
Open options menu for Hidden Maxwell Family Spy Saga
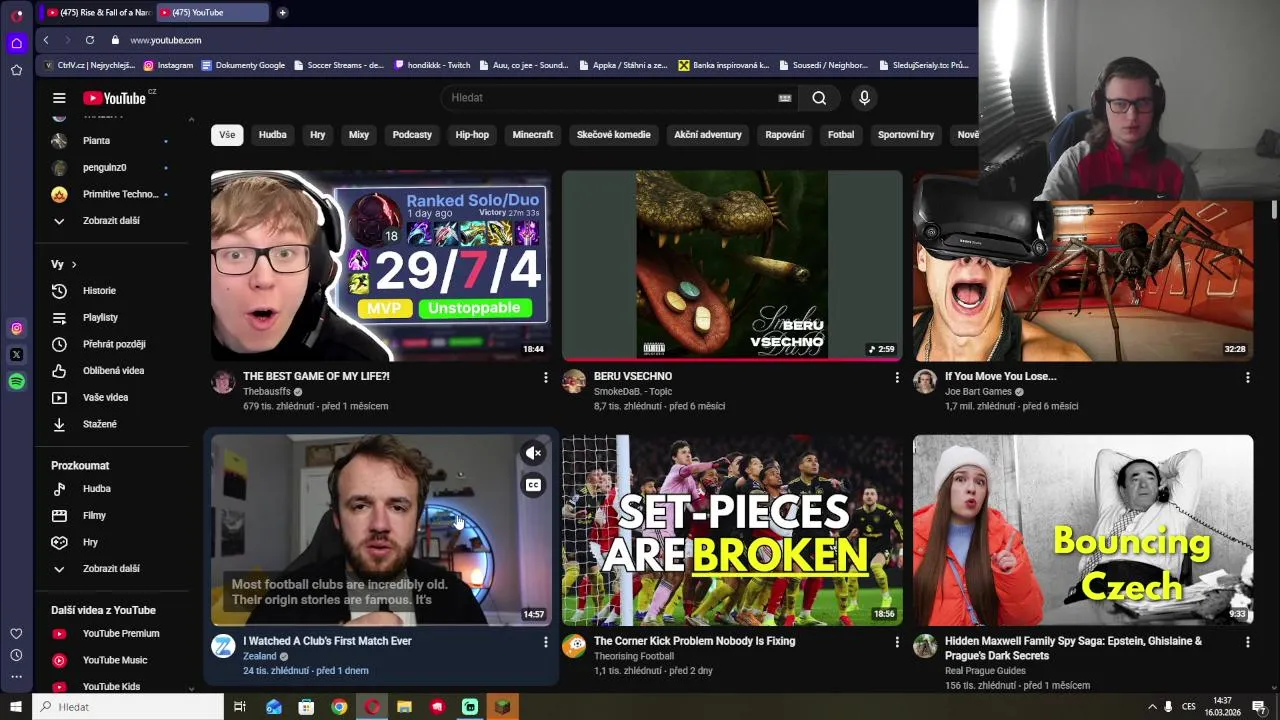pos(1247,641)
